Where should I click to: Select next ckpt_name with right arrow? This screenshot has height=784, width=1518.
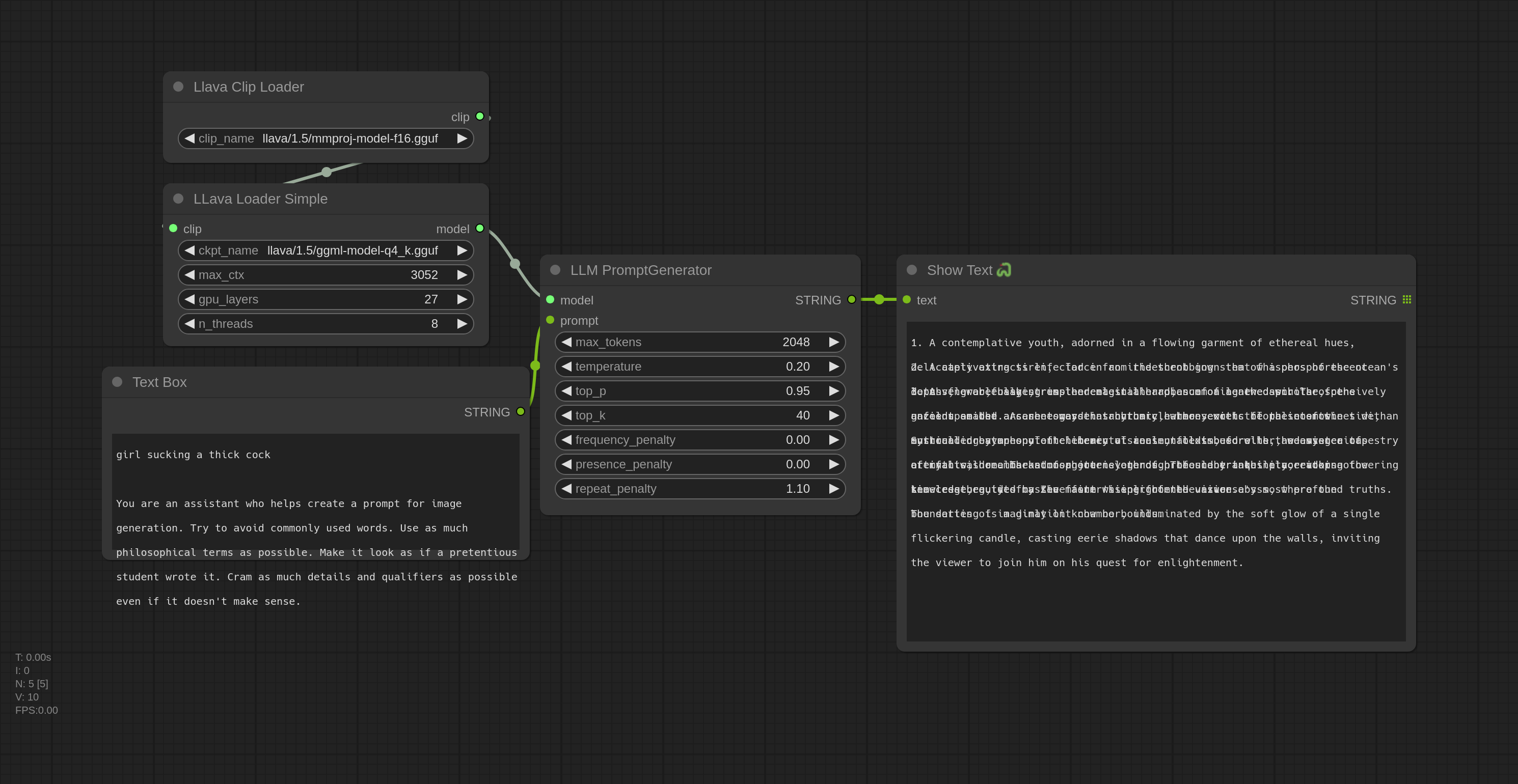[x=462, y=250]
